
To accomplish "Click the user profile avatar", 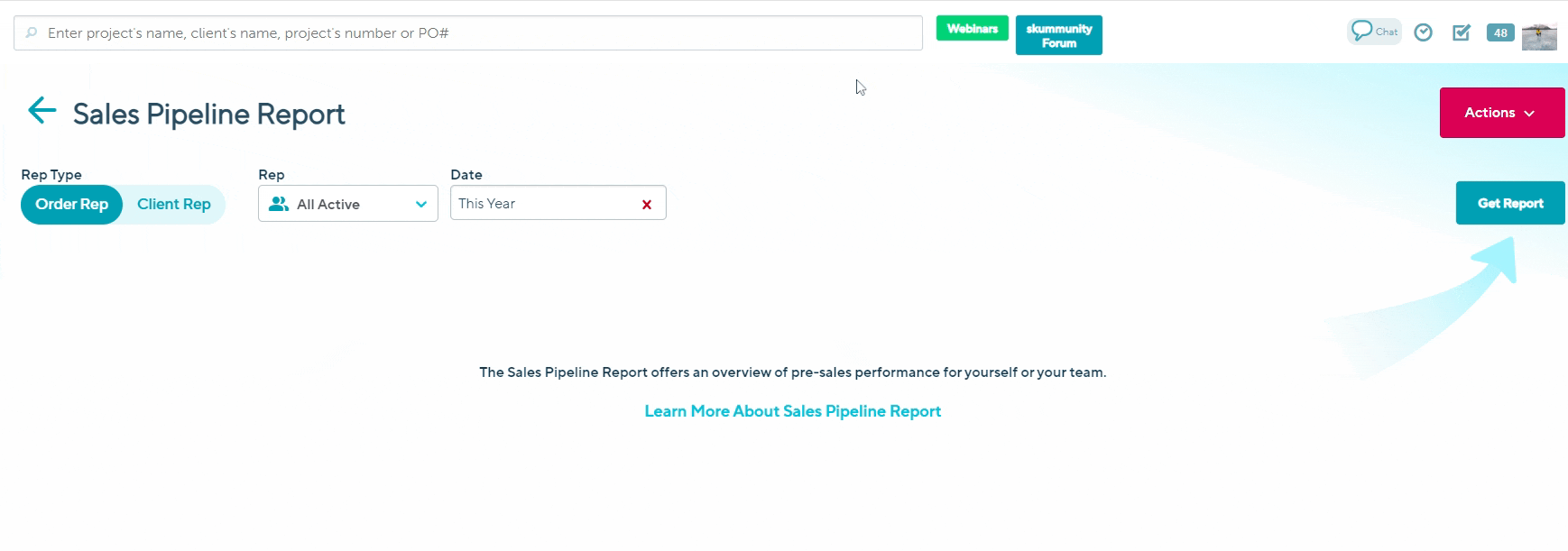I will click(1539, 36).
